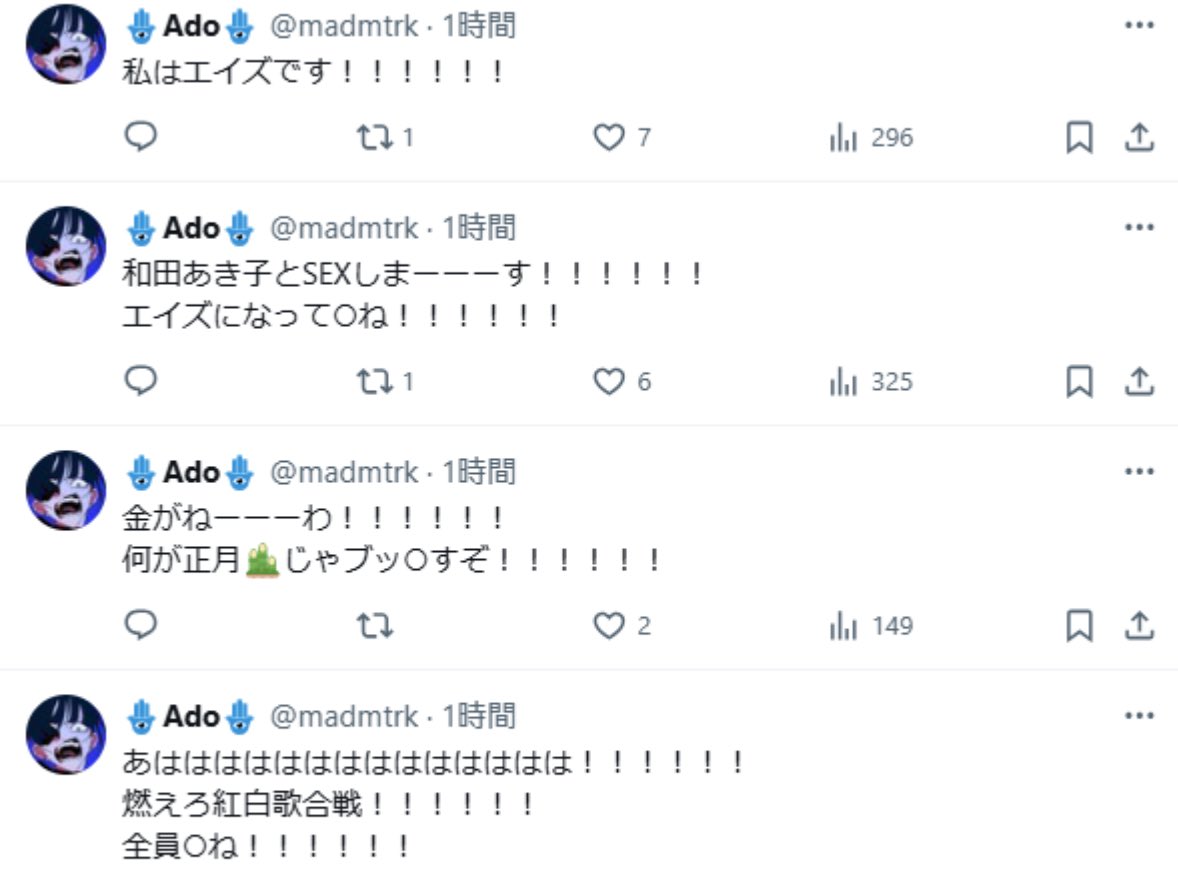Image resolution: width=1178 pixels, height=880 pixels.
Task: Retweet the post with 149 views
Action: pos(376,625)
